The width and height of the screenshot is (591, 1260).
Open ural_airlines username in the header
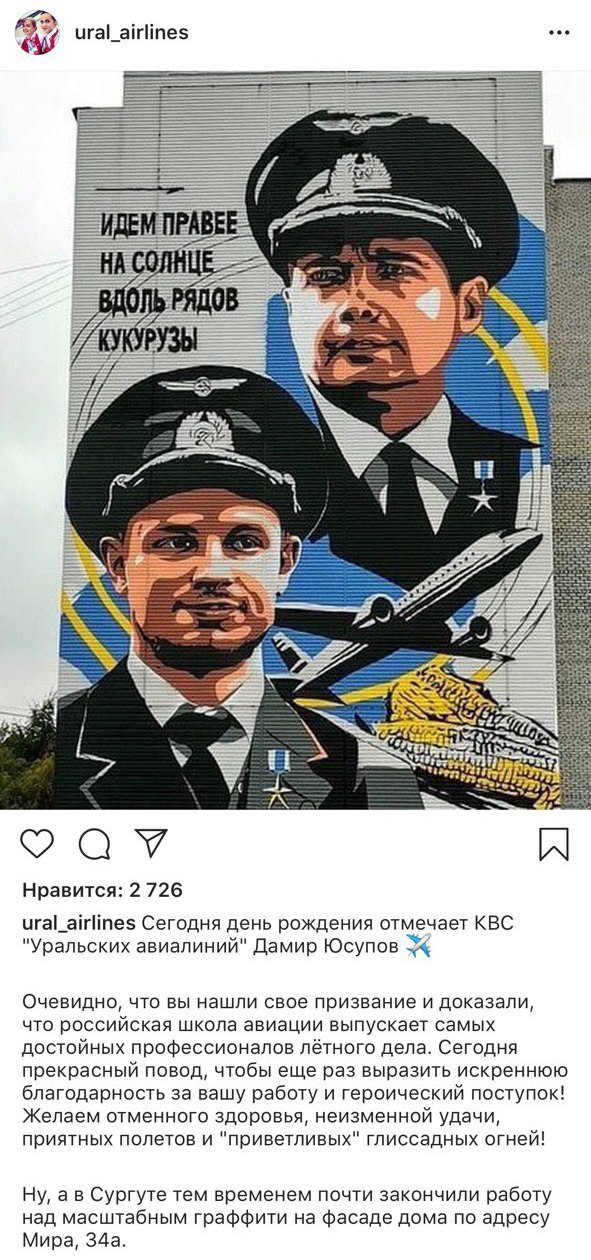pyautogui.click(x=131, y=33)
